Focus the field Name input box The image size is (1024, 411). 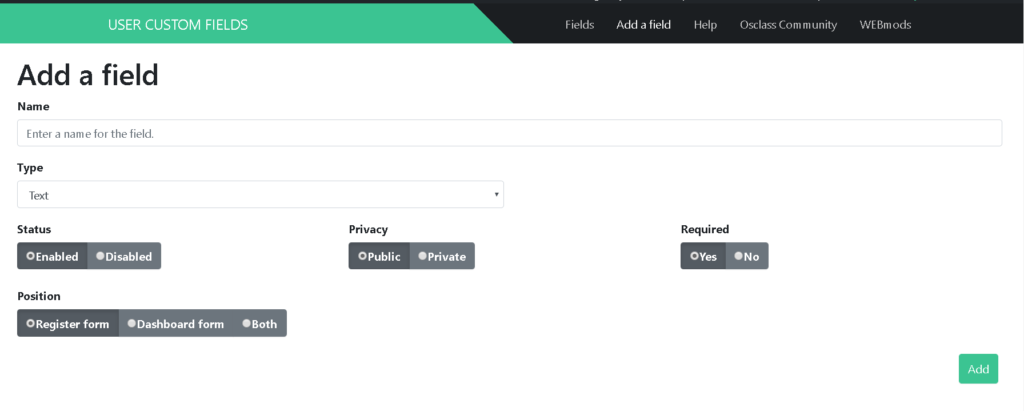click(x=509, y=133)
